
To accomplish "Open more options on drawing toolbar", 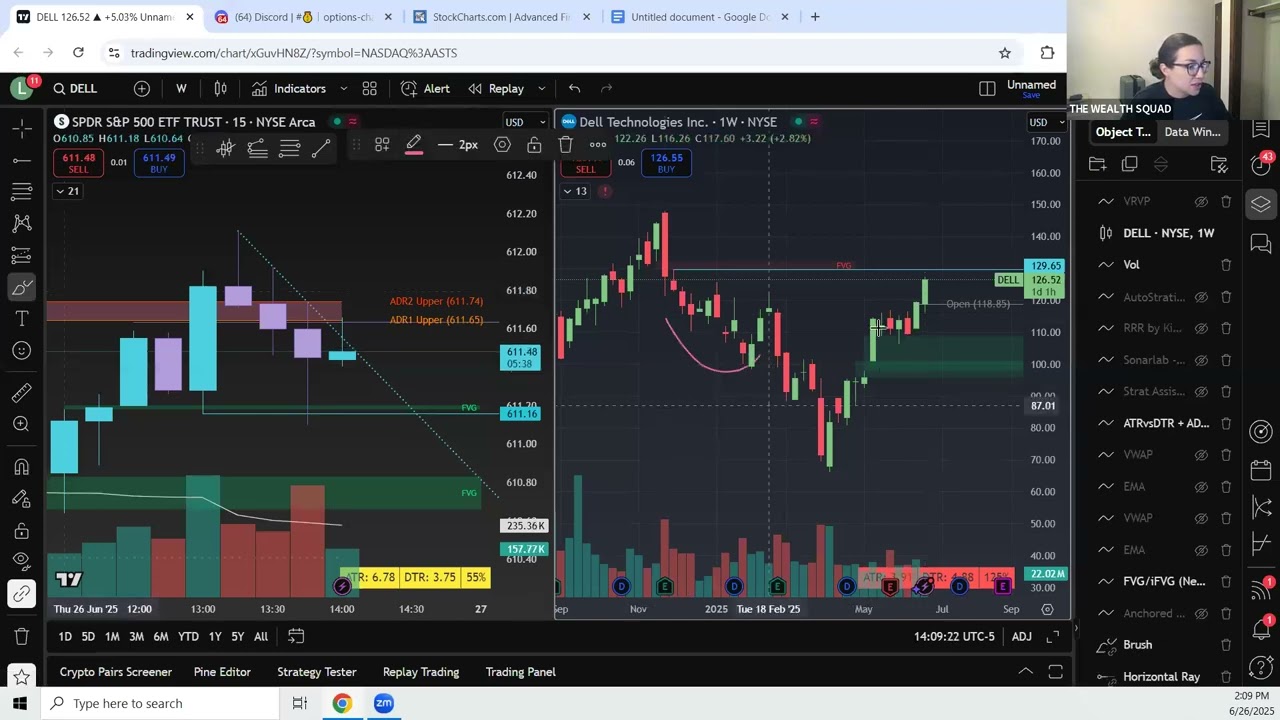I will (x=598, y=146).
